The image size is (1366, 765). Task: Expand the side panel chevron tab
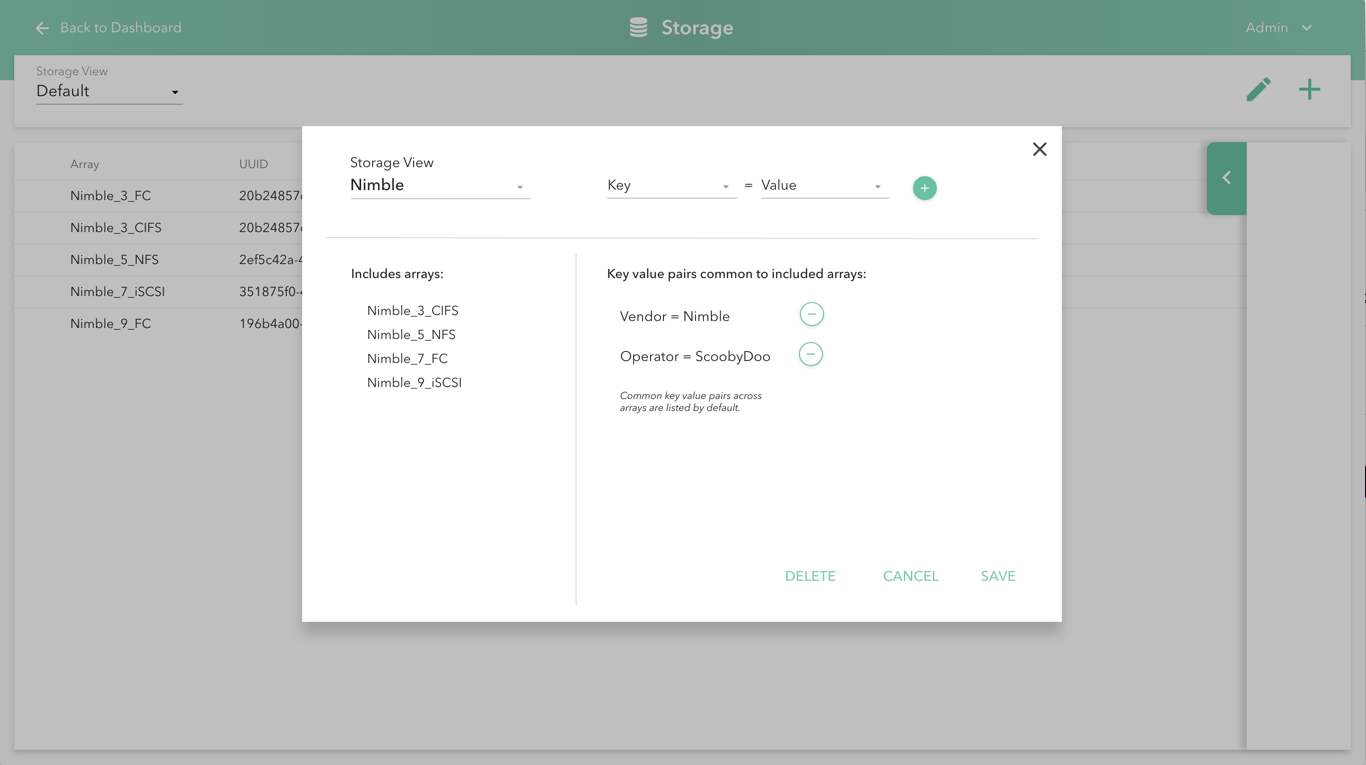pyautogui.click(x=1226, y=178)
